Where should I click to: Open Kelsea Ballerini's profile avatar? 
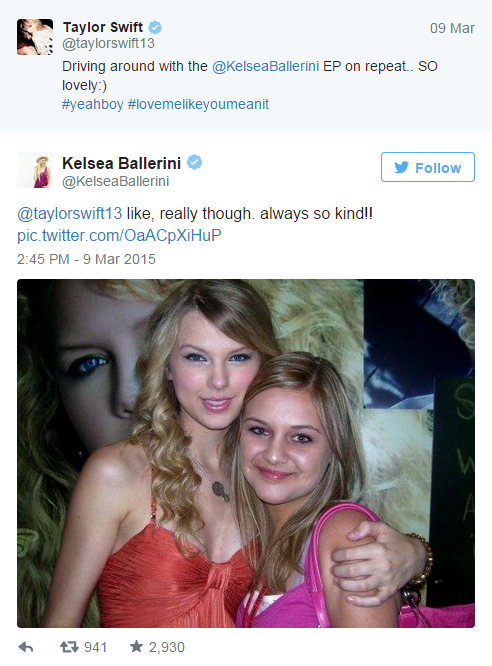point(35,170)
